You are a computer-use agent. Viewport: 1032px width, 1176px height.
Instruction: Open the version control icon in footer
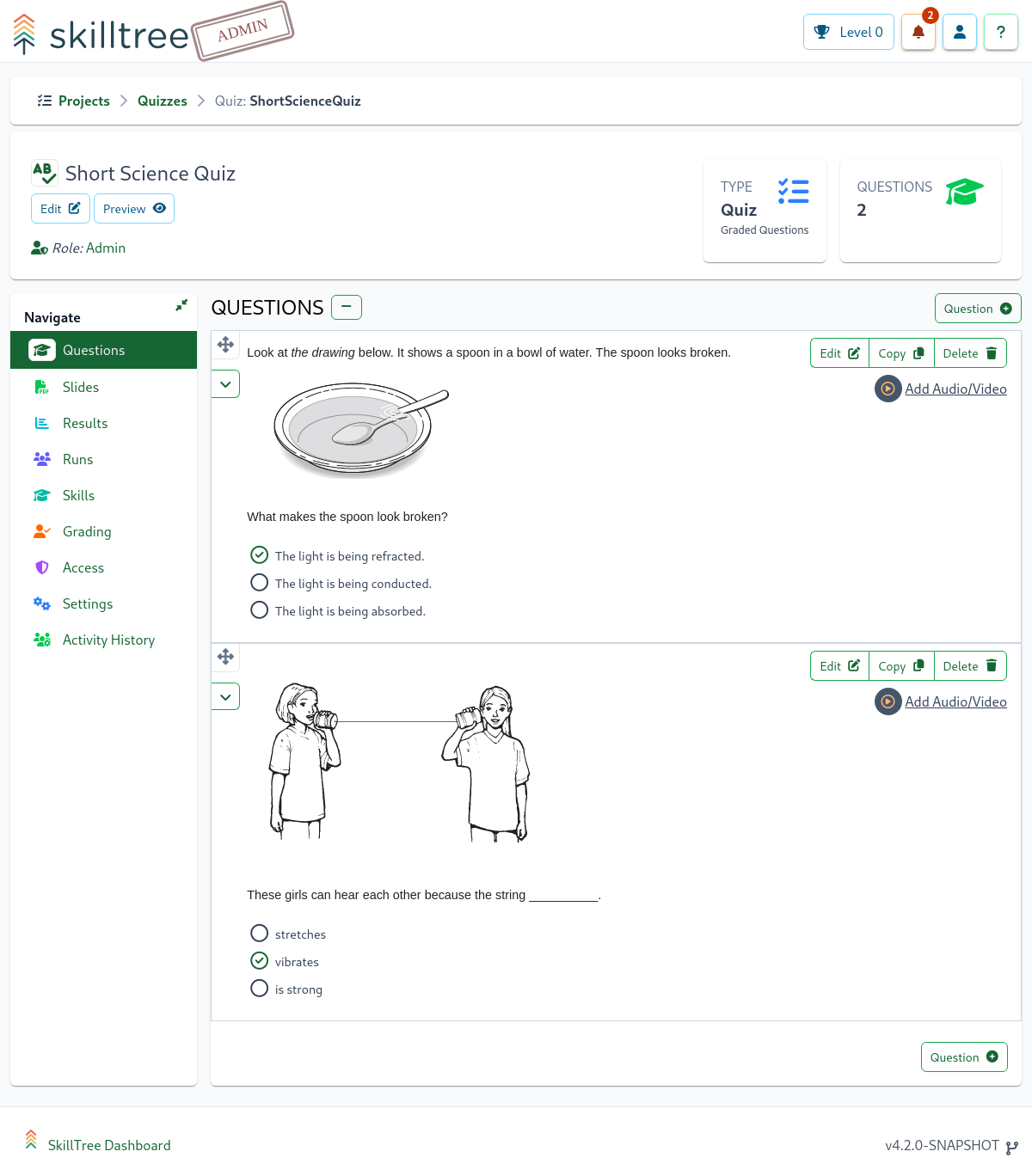(x=1010, y=1146)
